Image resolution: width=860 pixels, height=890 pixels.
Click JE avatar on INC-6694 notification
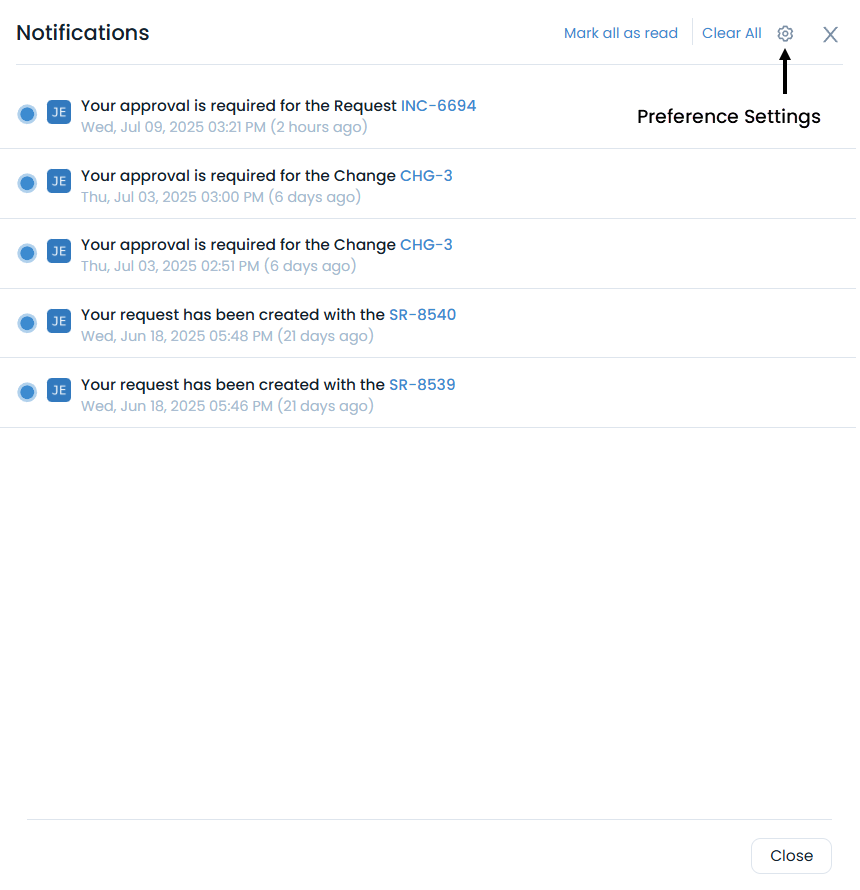coord(59,113)
